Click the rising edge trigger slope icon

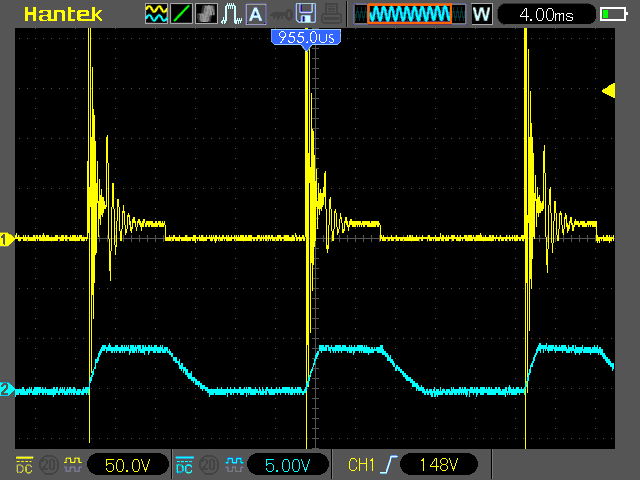click(390, 465)
